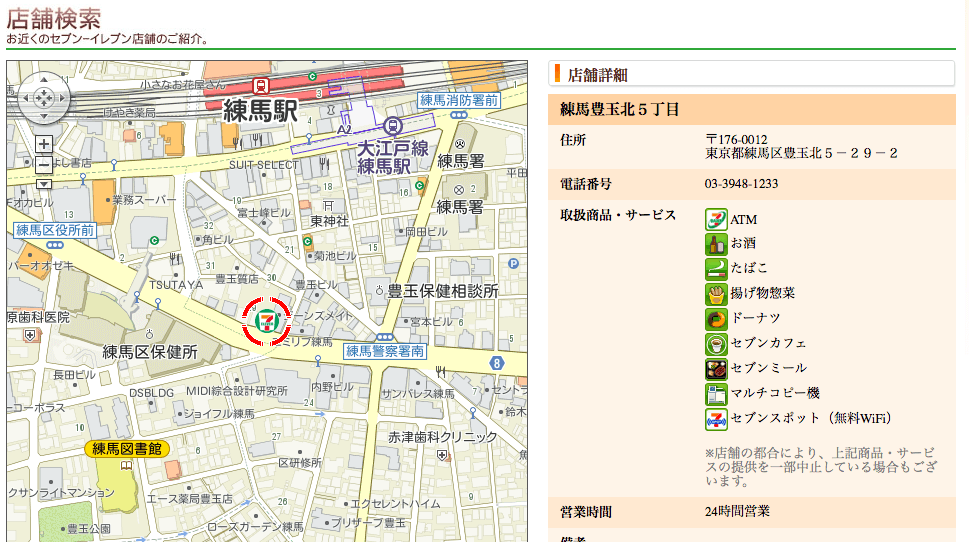Image resolution: width=969 pixels, height=542 pixels.
Task: Click the 大江戸線 subway station symbol on map
Action: click(x=393, y=126)
